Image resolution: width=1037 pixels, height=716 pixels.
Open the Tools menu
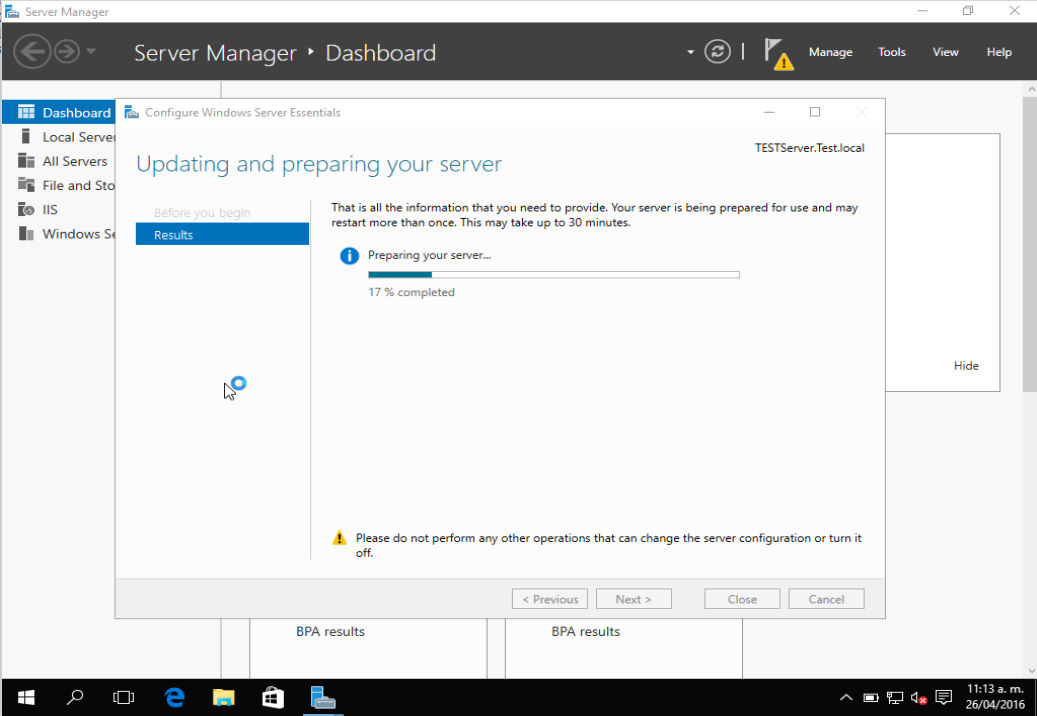[x=891, y=51]
